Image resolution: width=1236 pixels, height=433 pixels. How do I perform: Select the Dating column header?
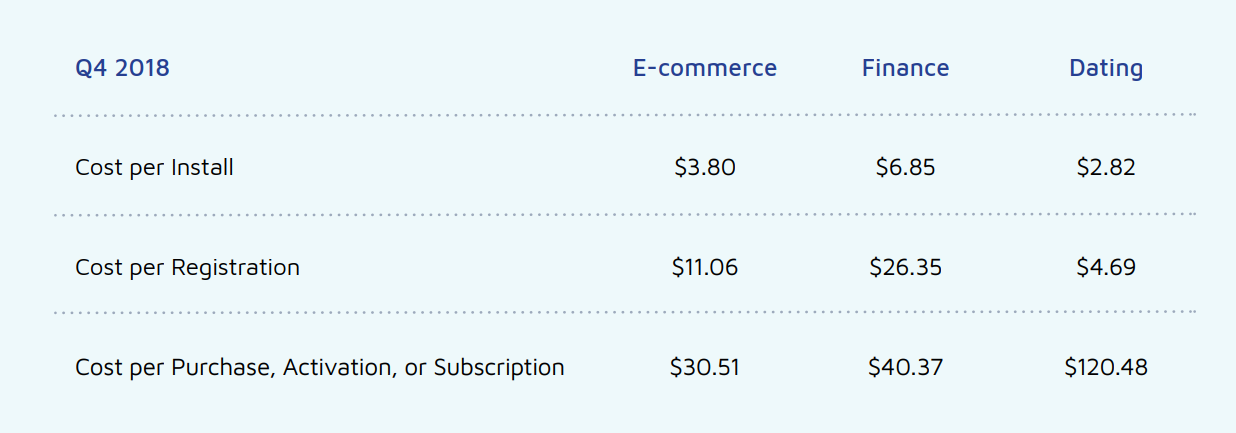tap(1105, 68)
